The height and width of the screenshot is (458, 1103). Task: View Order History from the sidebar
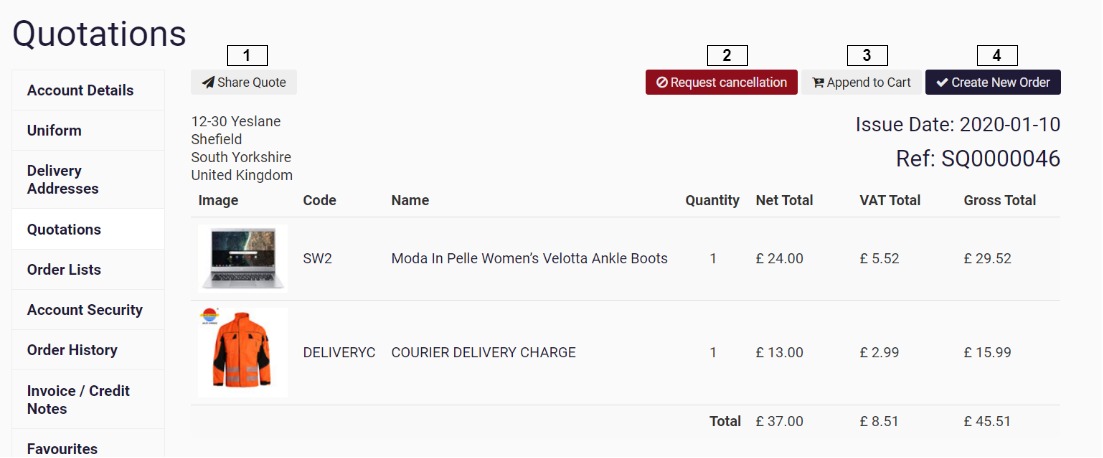72,350
